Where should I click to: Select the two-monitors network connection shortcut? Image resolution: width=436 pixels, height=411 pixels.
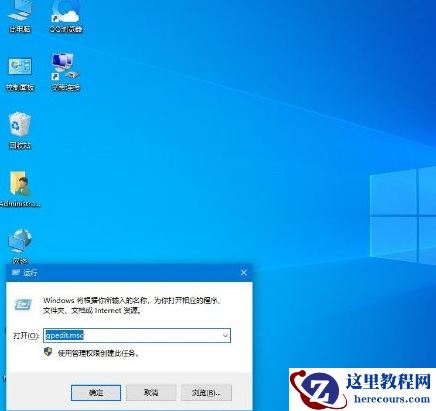point(66,71)
